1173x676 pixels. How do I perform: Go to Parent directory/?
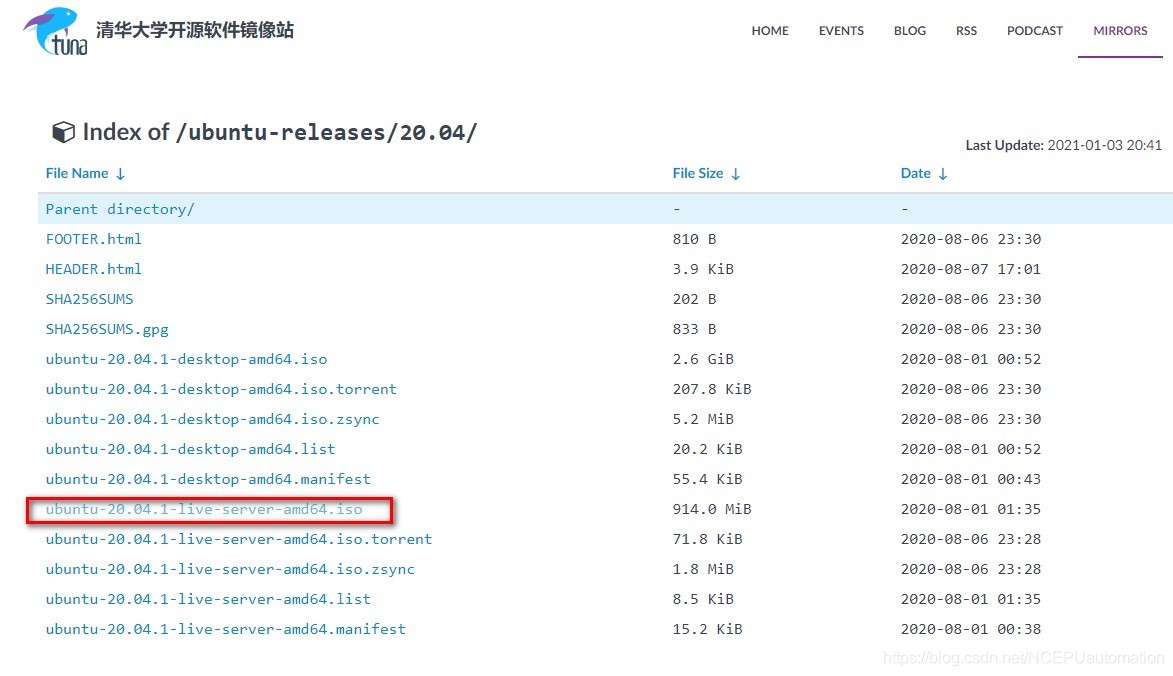coord(120,209)
